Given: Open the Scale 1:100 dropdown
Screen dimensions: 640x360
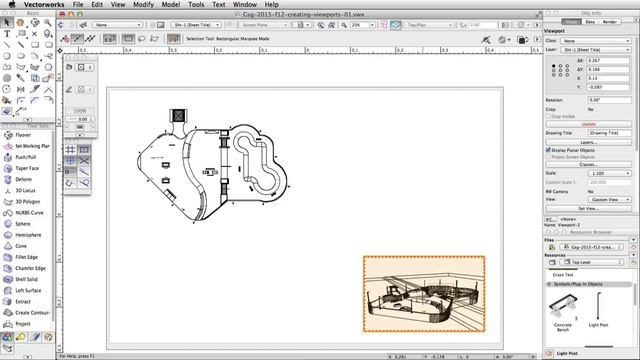Looking at the screenshot, I should point(609,173).
